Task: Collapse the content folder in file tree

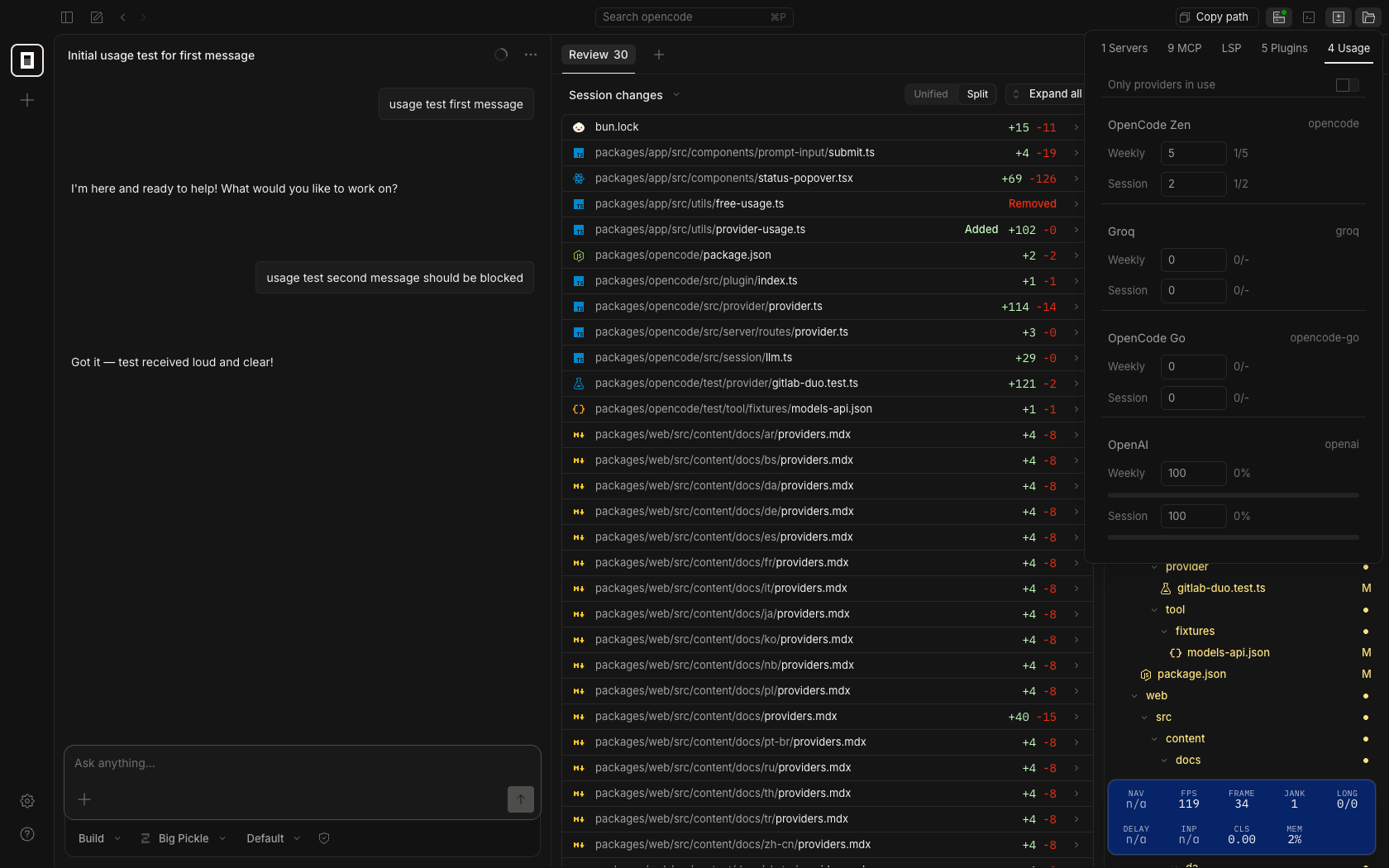Action: tap(1154, 739)
